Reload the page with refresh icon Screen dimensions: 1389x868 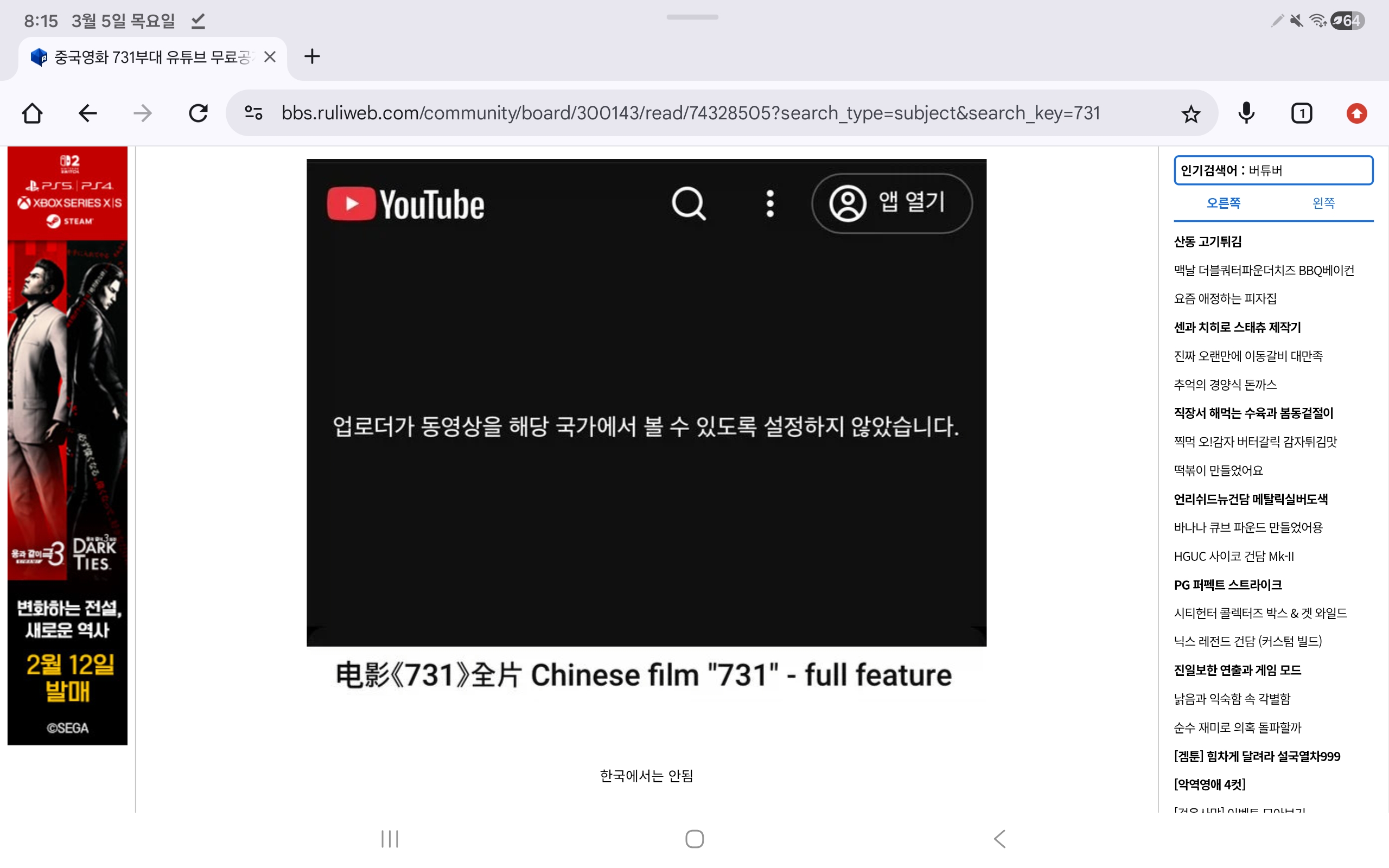(198, 113)
